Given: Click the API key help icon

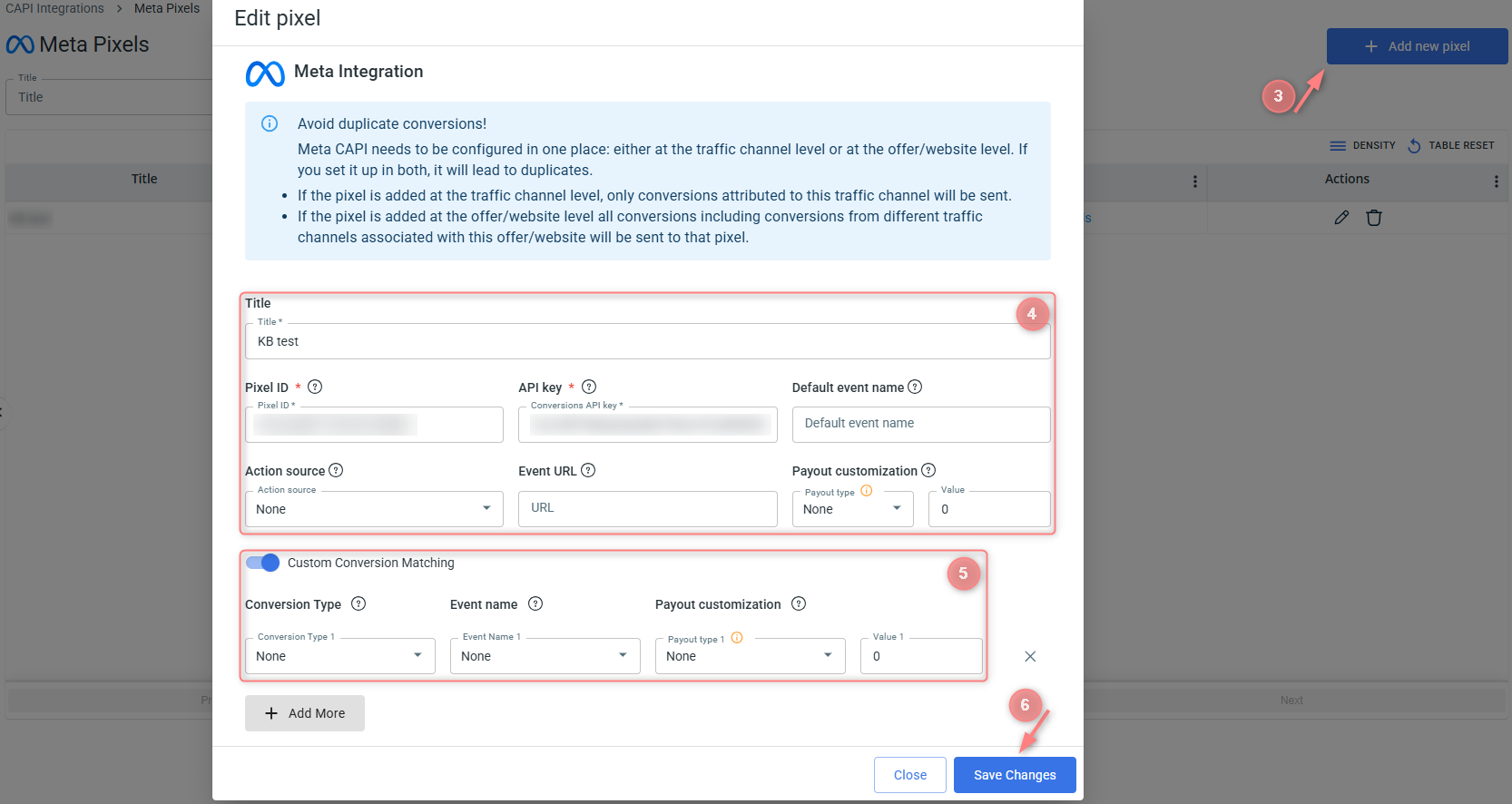Looking at the screenshot, I should [589, 387].
